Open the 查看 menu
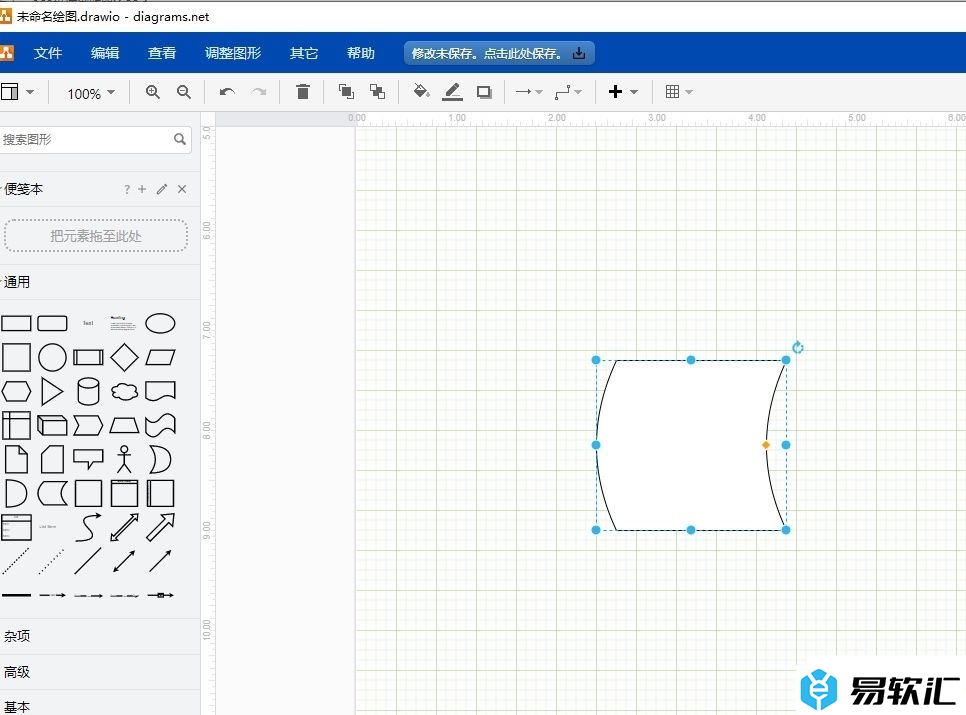This screenshot has width=966, height=715. tap(162, 53)
